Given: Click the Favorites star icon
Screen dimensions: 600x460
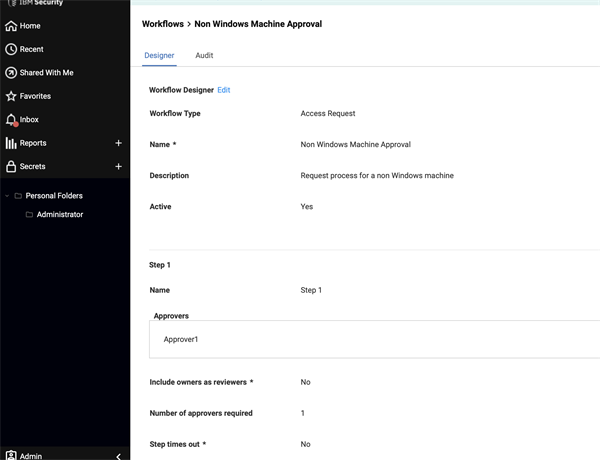Looking at the screenshot, I should pos(11,96).
